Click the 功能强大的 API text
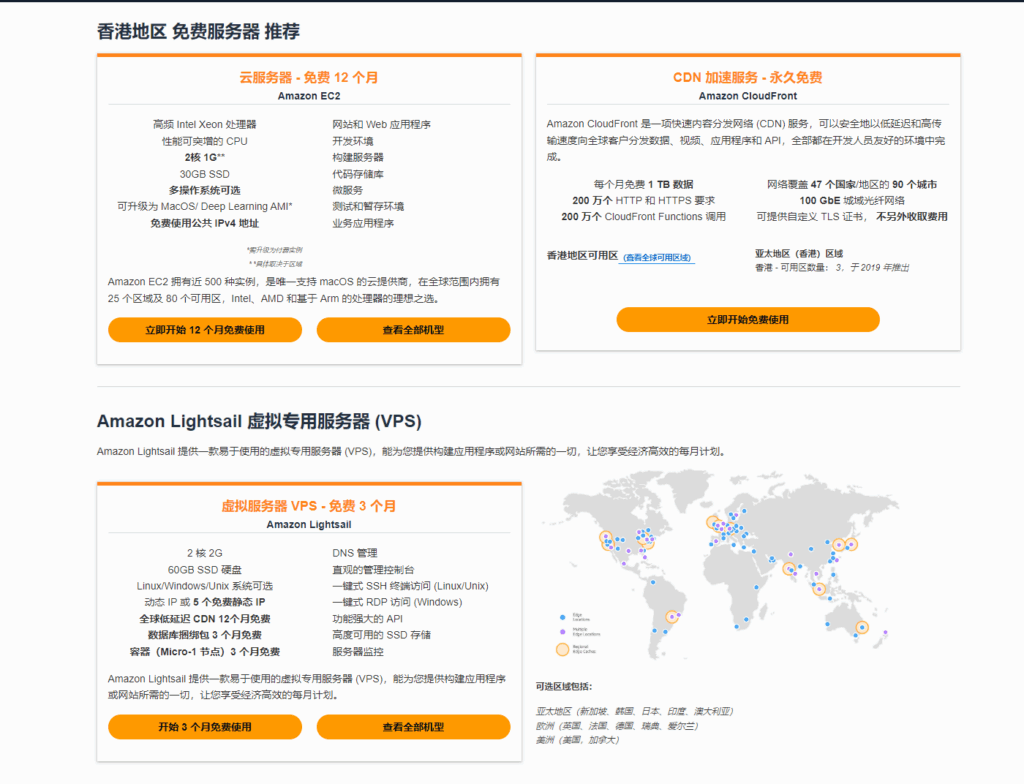 click(x=367, y=619)
